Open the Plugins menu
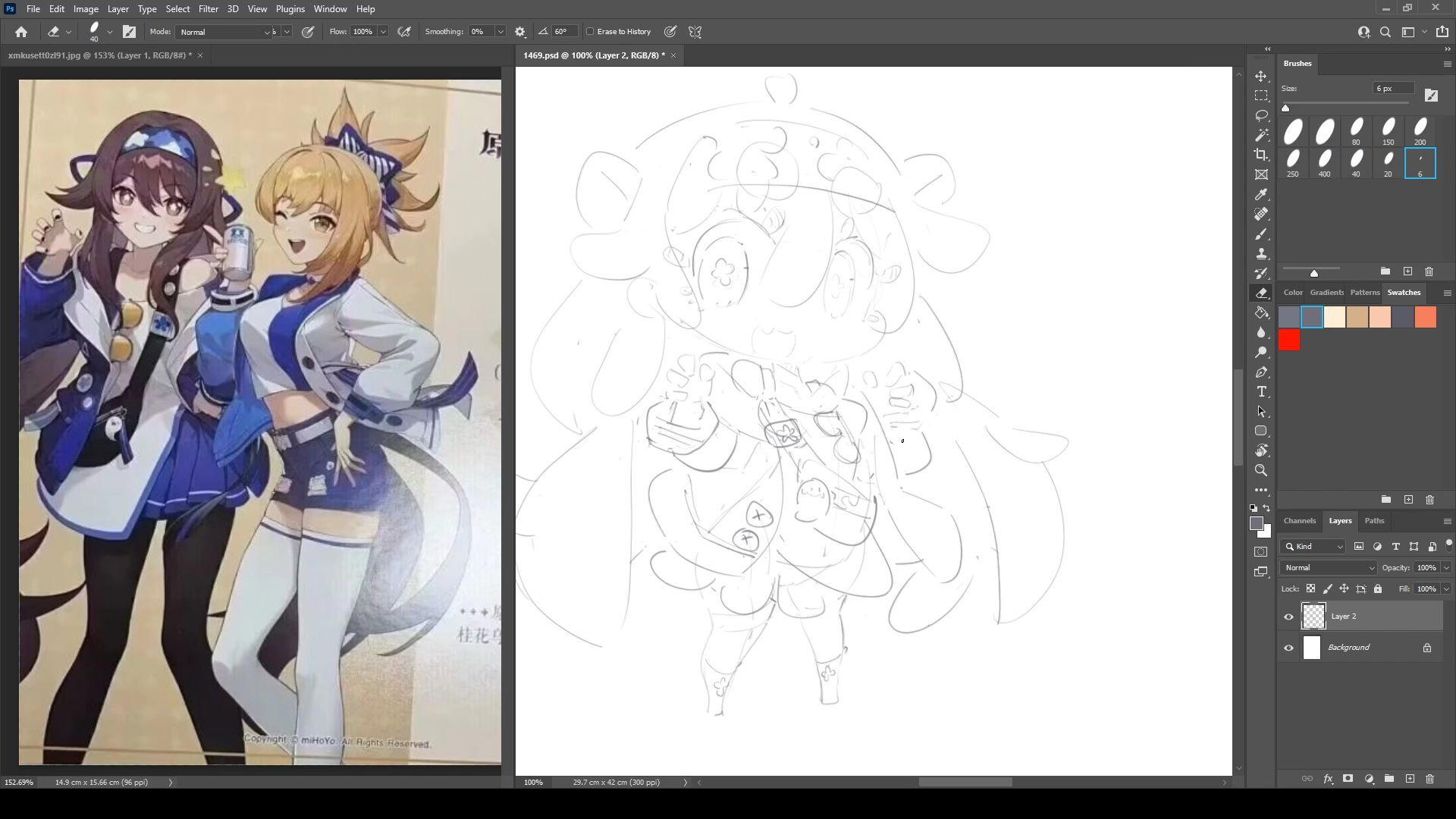Screen dimensions: 1456x819 290,9
